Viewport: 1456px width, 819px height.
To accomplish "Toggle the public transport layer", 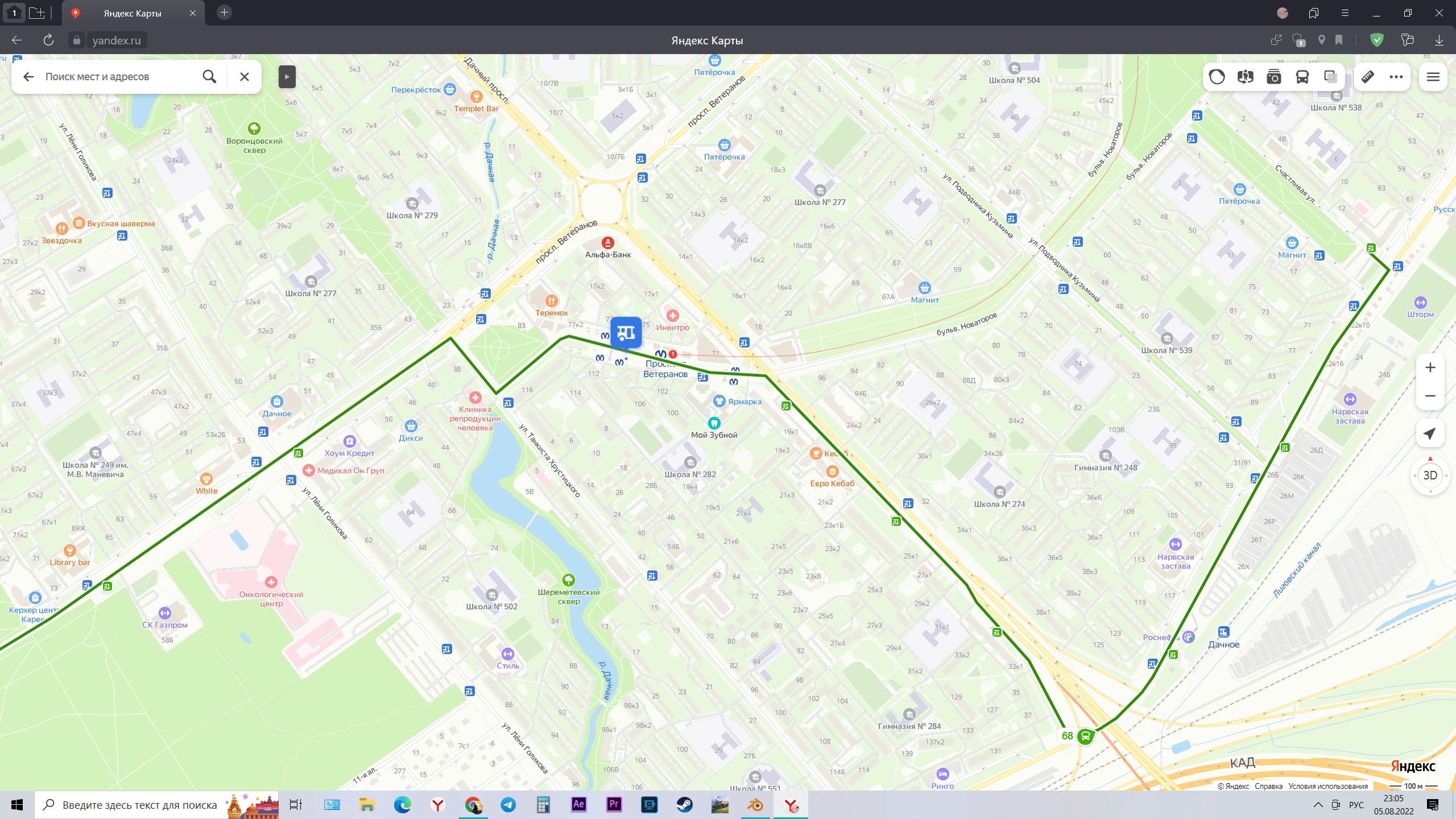I will (x=1302, y=77).
